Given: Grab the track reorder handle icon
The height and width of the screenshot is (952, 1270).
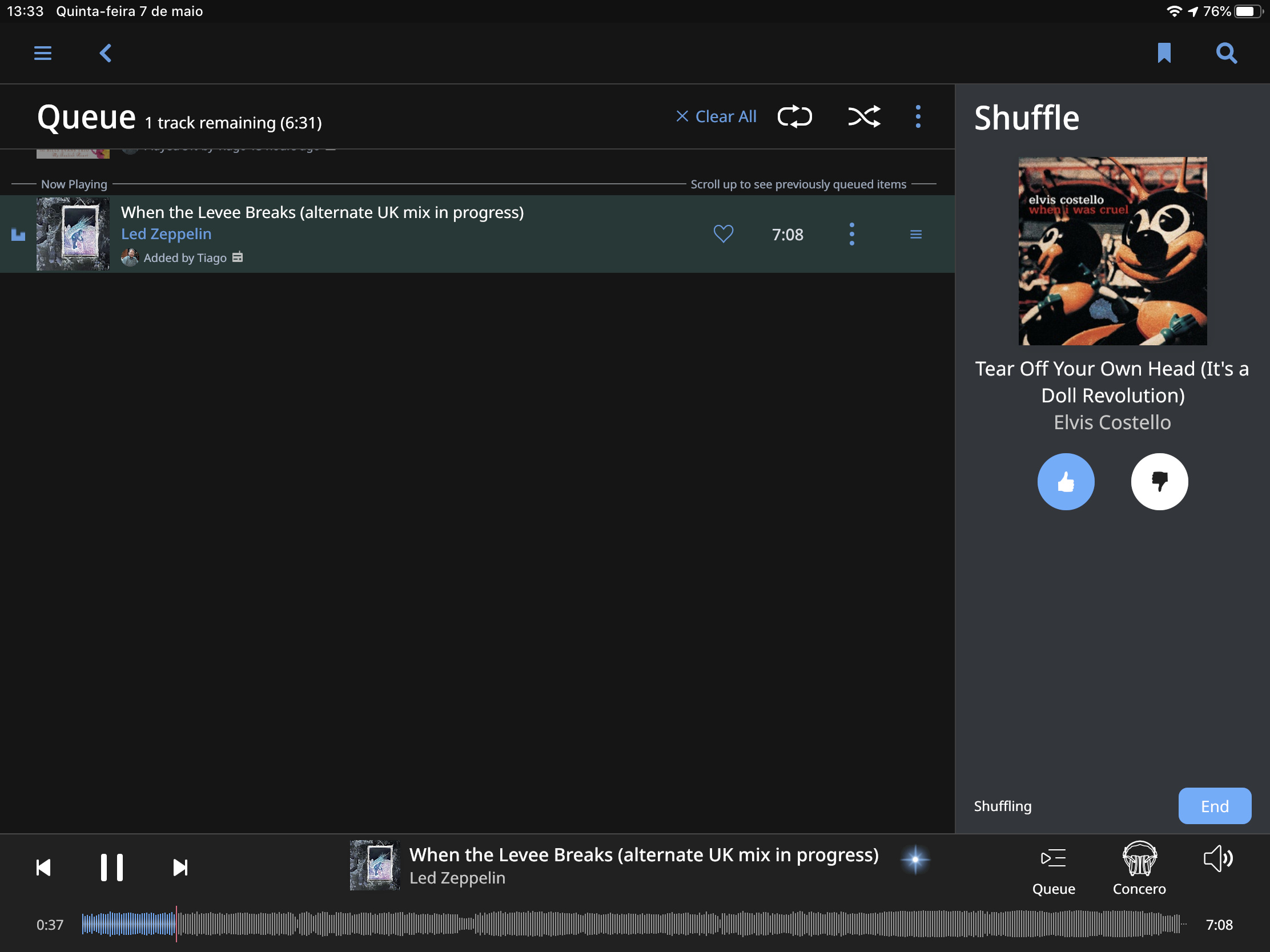Looking at the screenshot, I should 916,234.
